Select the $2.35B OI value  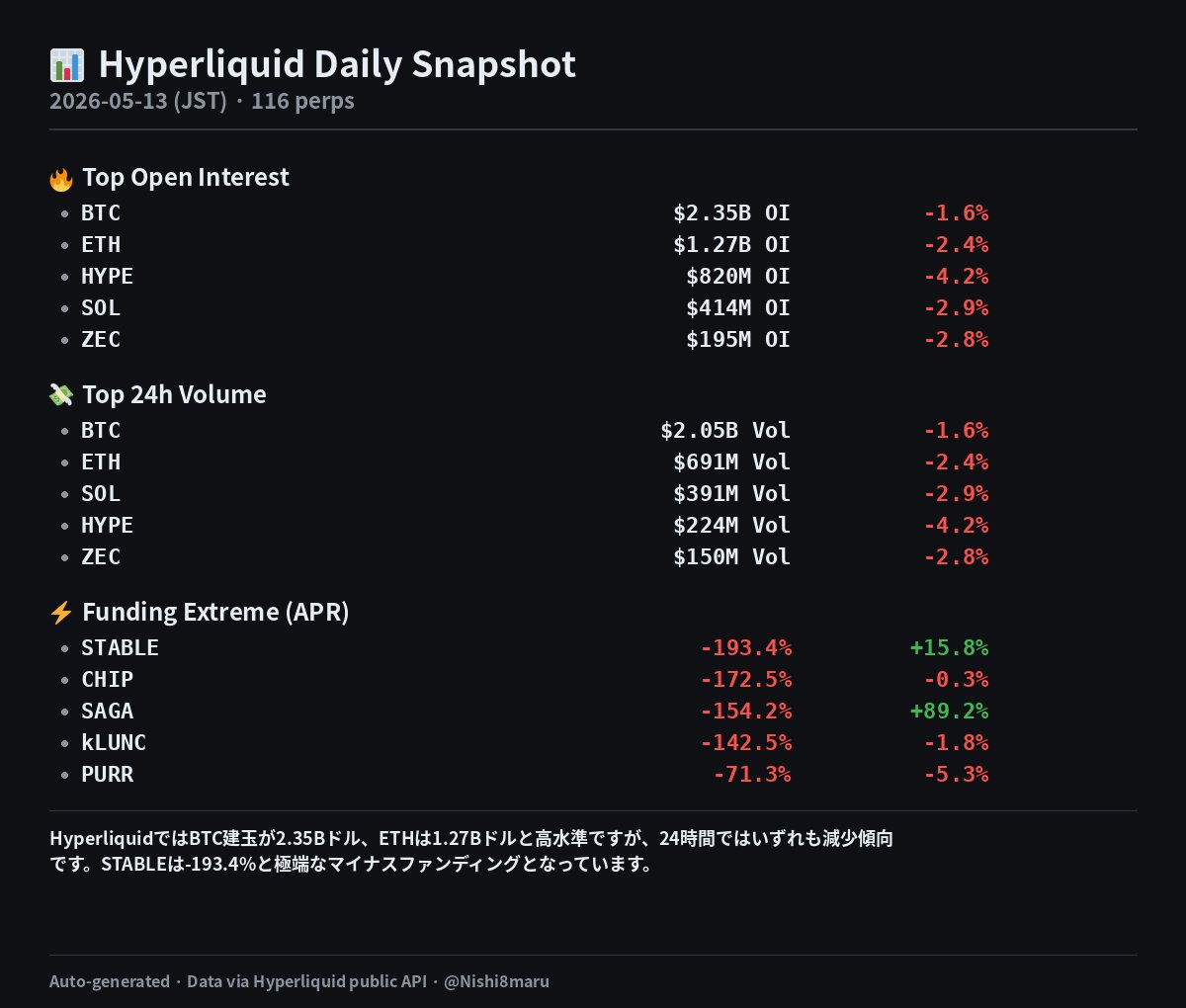[731, 212]
